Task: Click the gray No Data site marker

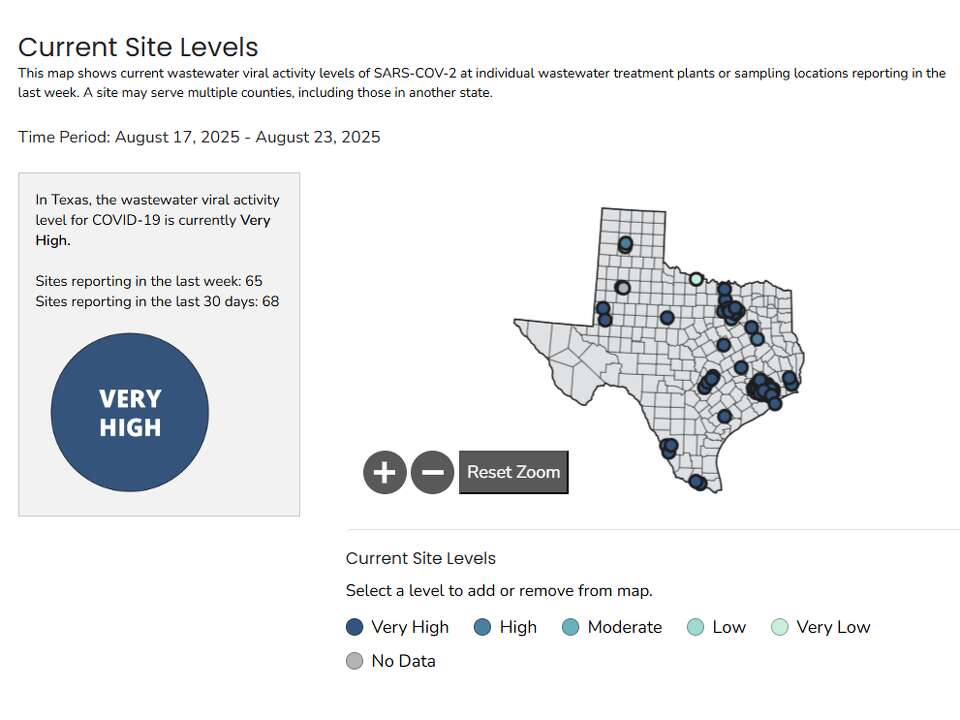Action: coord(623,288)
